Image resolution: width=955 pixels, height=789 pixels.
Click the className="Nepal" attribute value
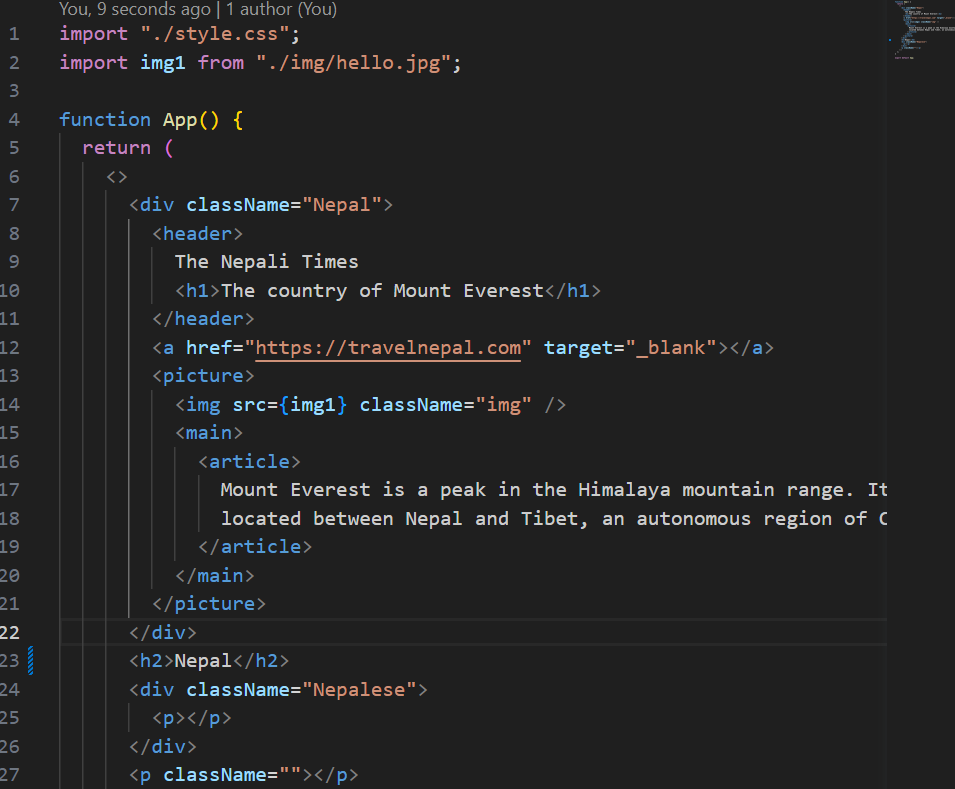click(x=342, y=205)
